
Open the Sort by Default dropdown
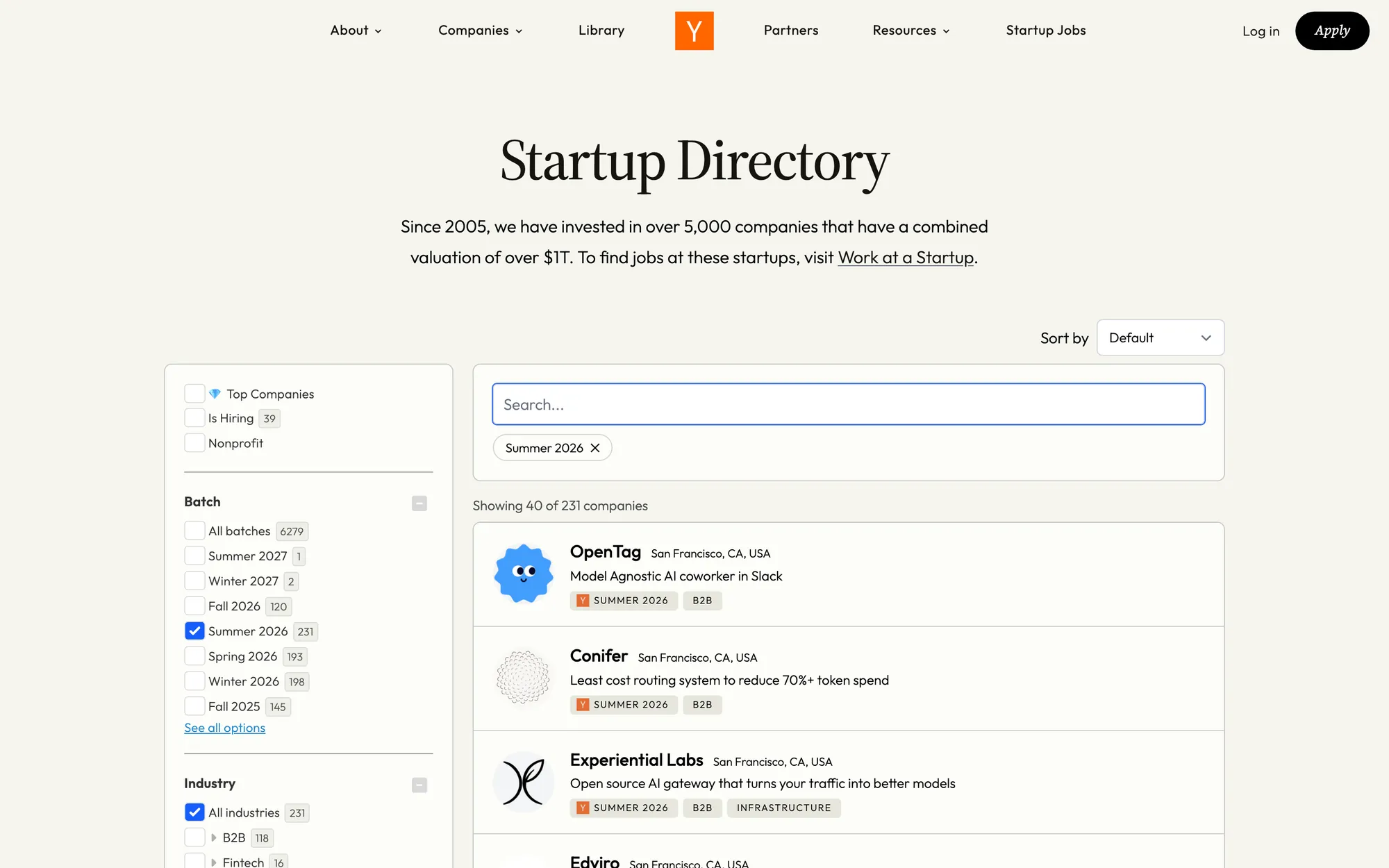point(1160,337)
